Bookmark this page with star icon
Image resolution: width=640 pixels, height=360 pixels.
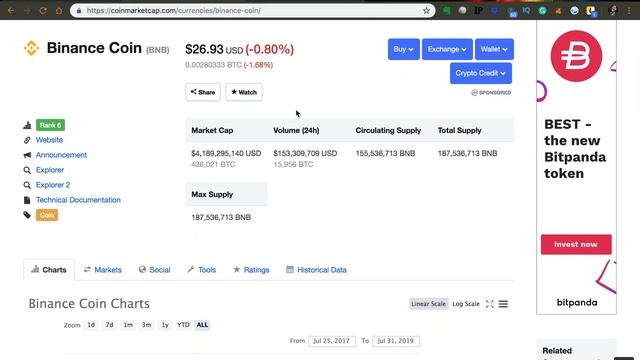coord(426,11)
